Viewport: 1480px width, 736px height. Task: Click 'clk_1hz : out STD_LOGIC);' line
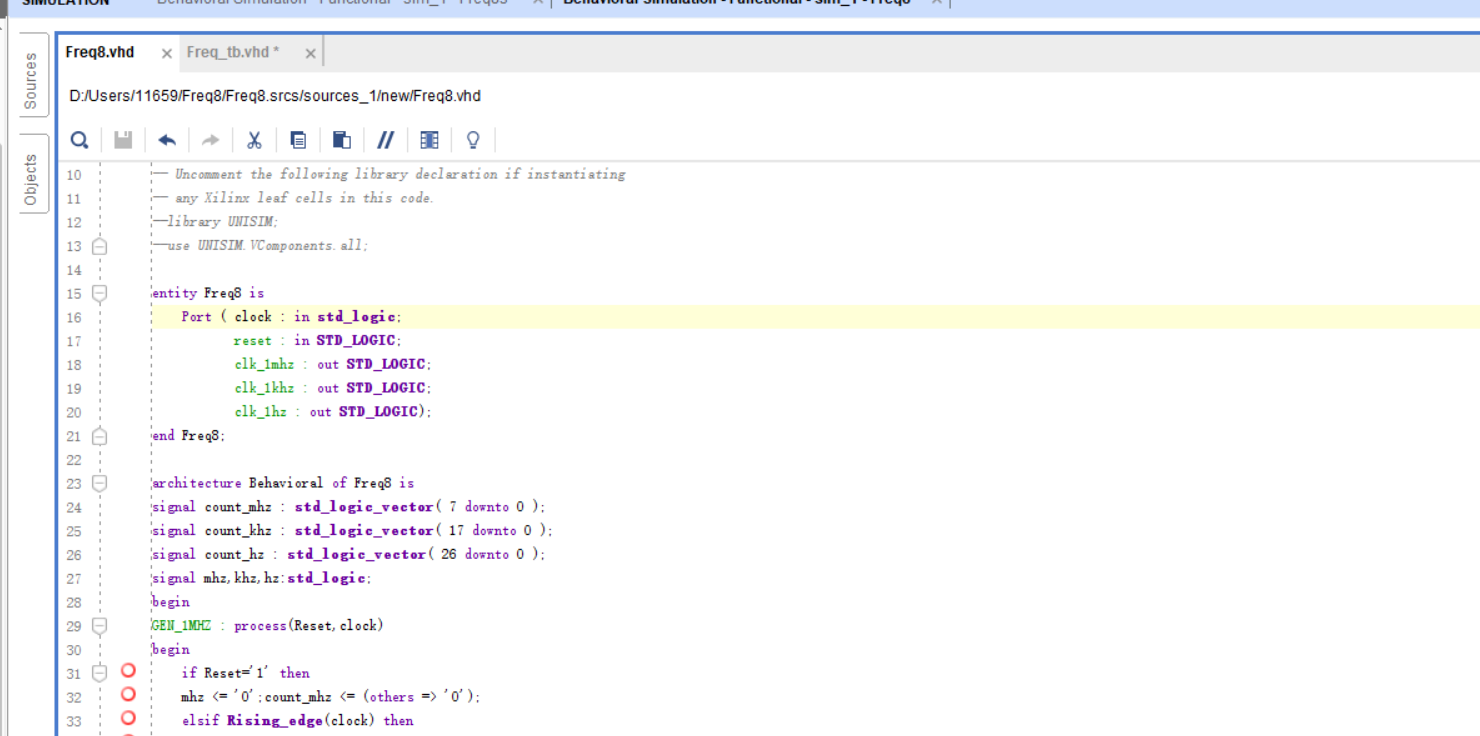pyautogui.click(x=333, y=412)
